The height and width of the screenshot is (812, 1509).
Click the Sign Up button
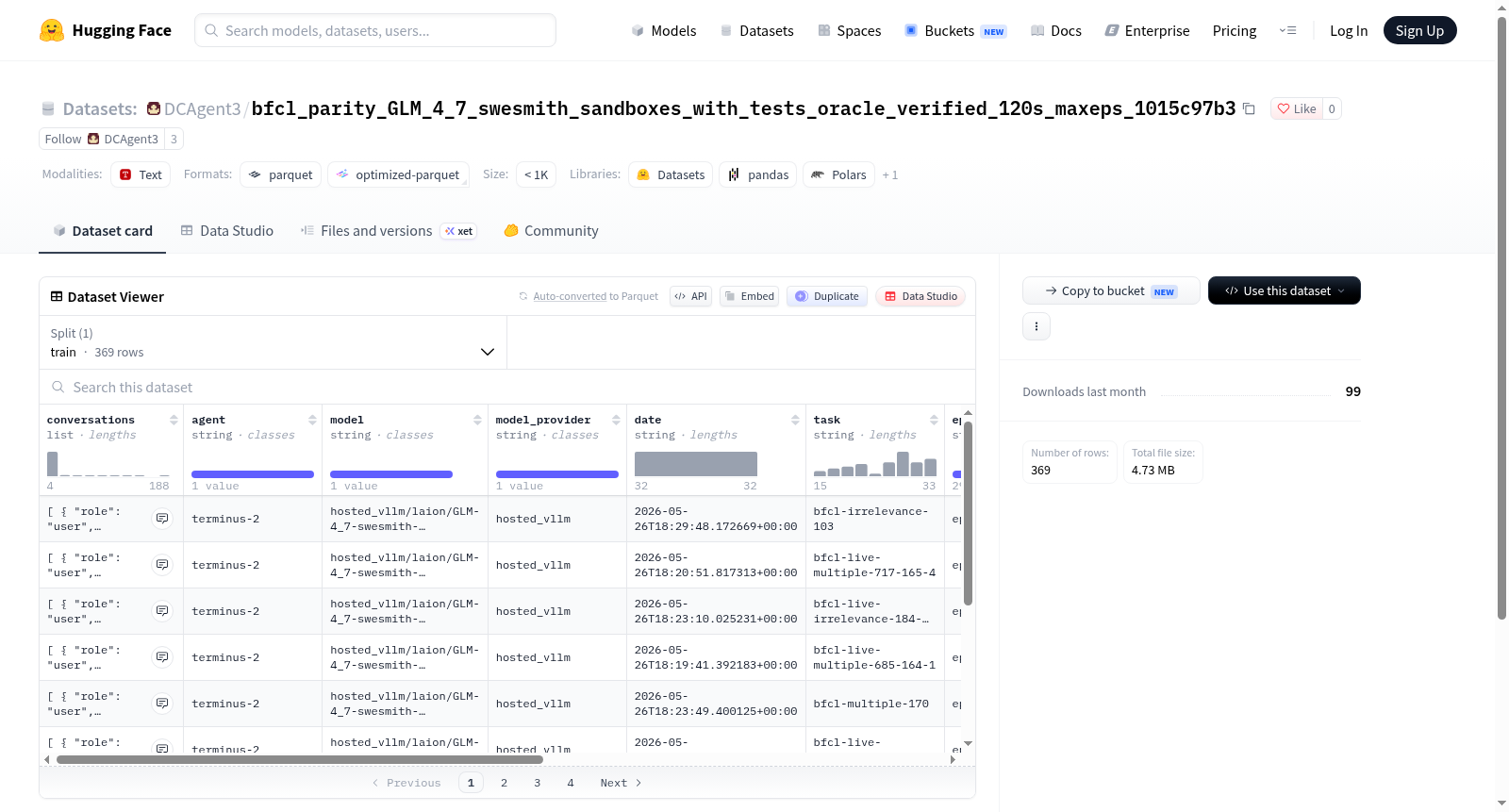point(1420,30)
